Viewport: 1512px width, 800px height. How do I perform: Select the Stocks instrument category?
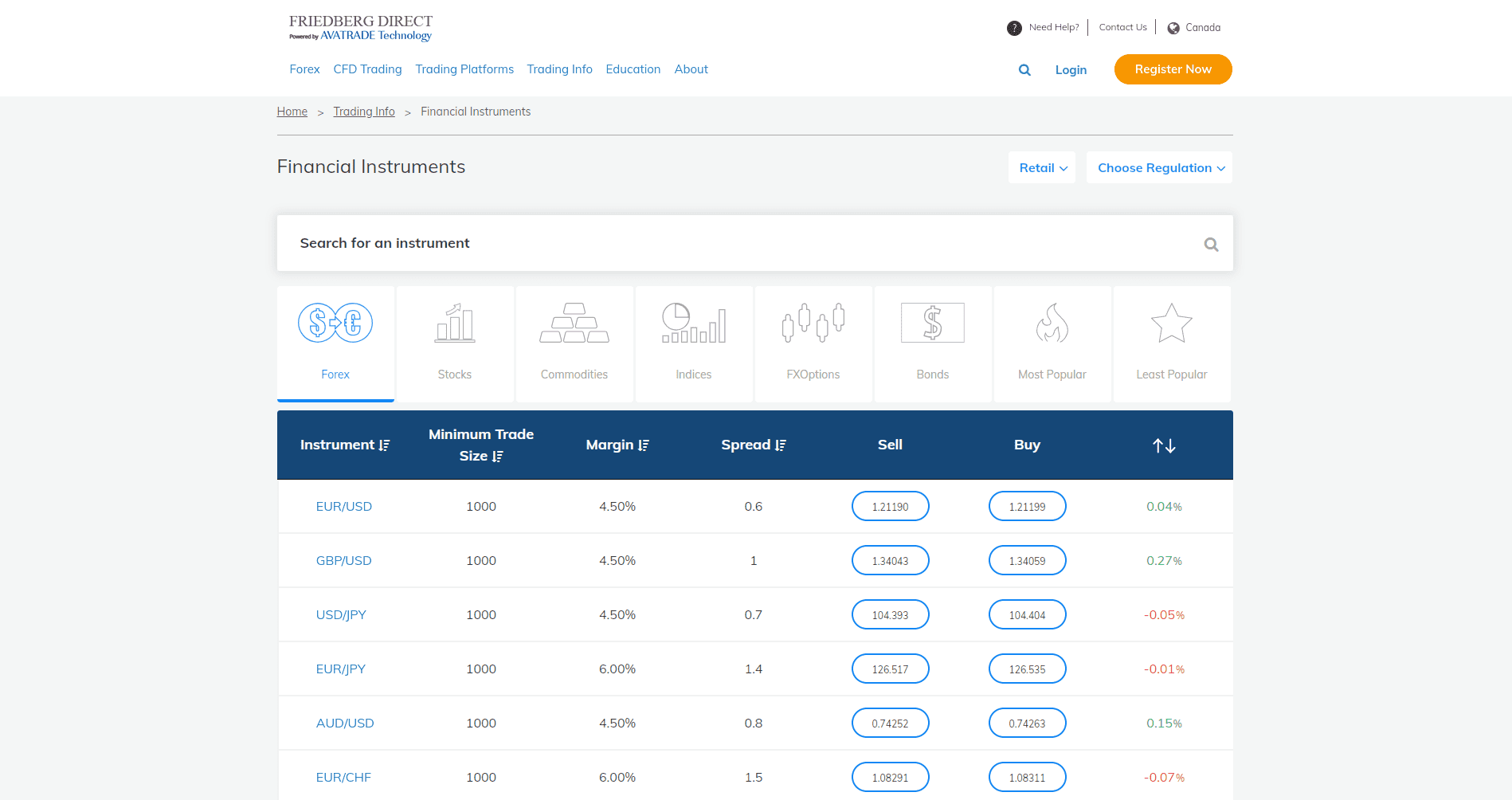(454, 344)
